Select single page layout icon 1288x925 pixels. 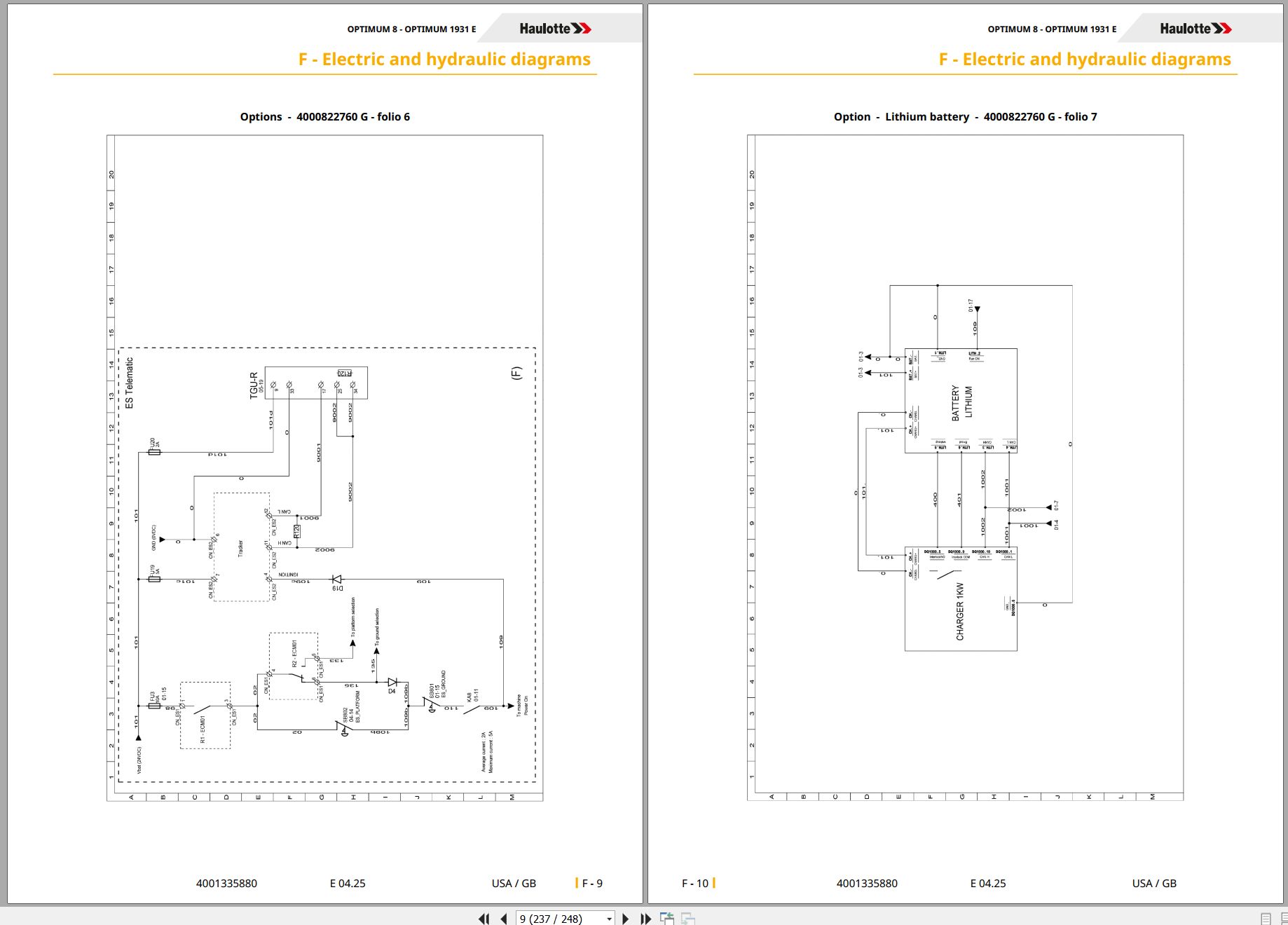pos(1266,919)
